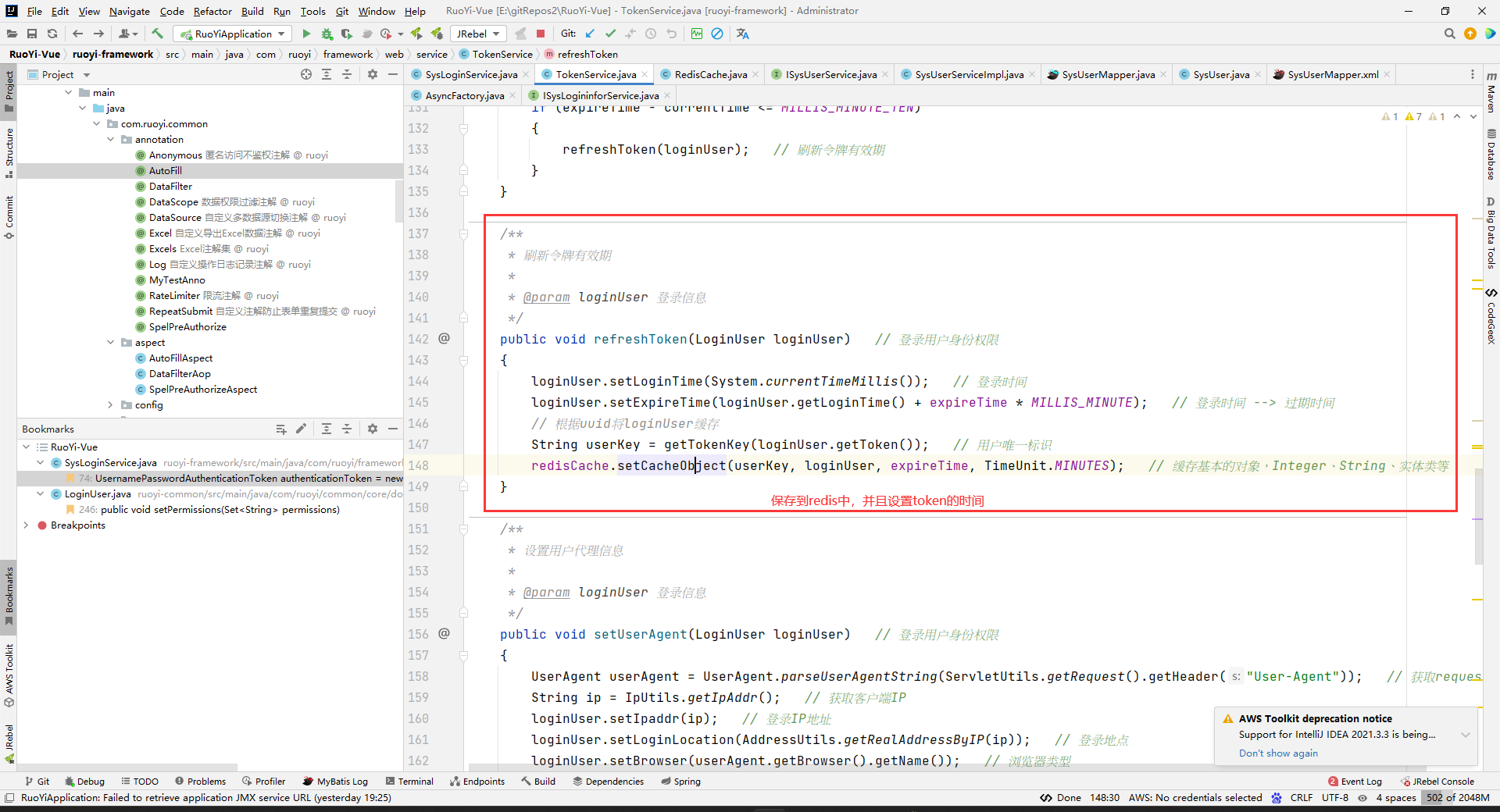Click the Synchronize/reload icon in toolbar
The width and height of the screenshot is (1500, 812).
click(52, 34)
